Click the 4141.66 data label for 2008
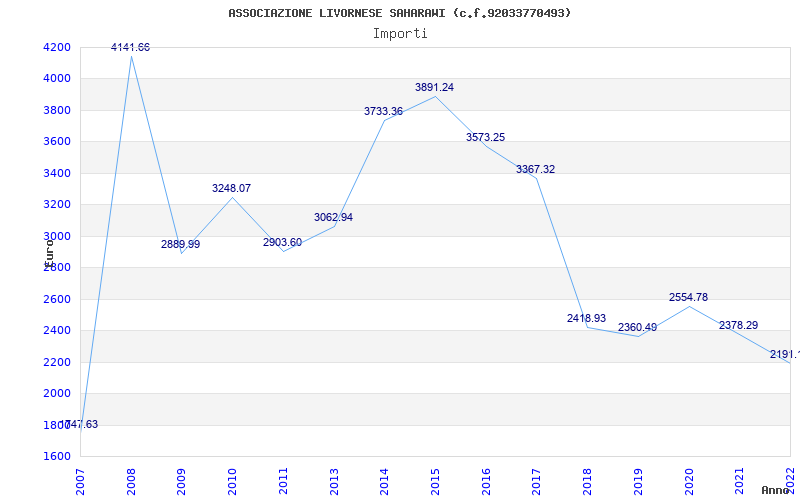Image resolution: width=800 pixels, height=500 pixels. tap(131, 47)
